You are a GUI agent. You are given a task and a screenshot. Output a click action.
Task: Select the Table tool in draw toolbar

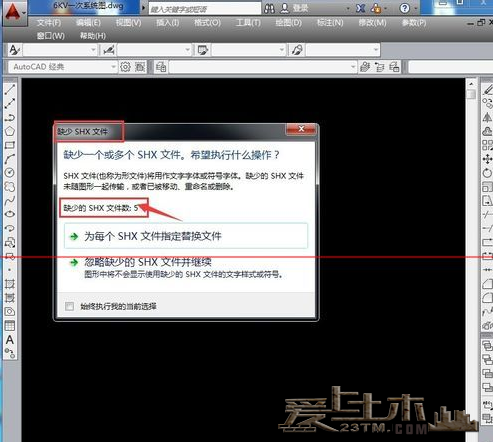click(x=10, y=325)
